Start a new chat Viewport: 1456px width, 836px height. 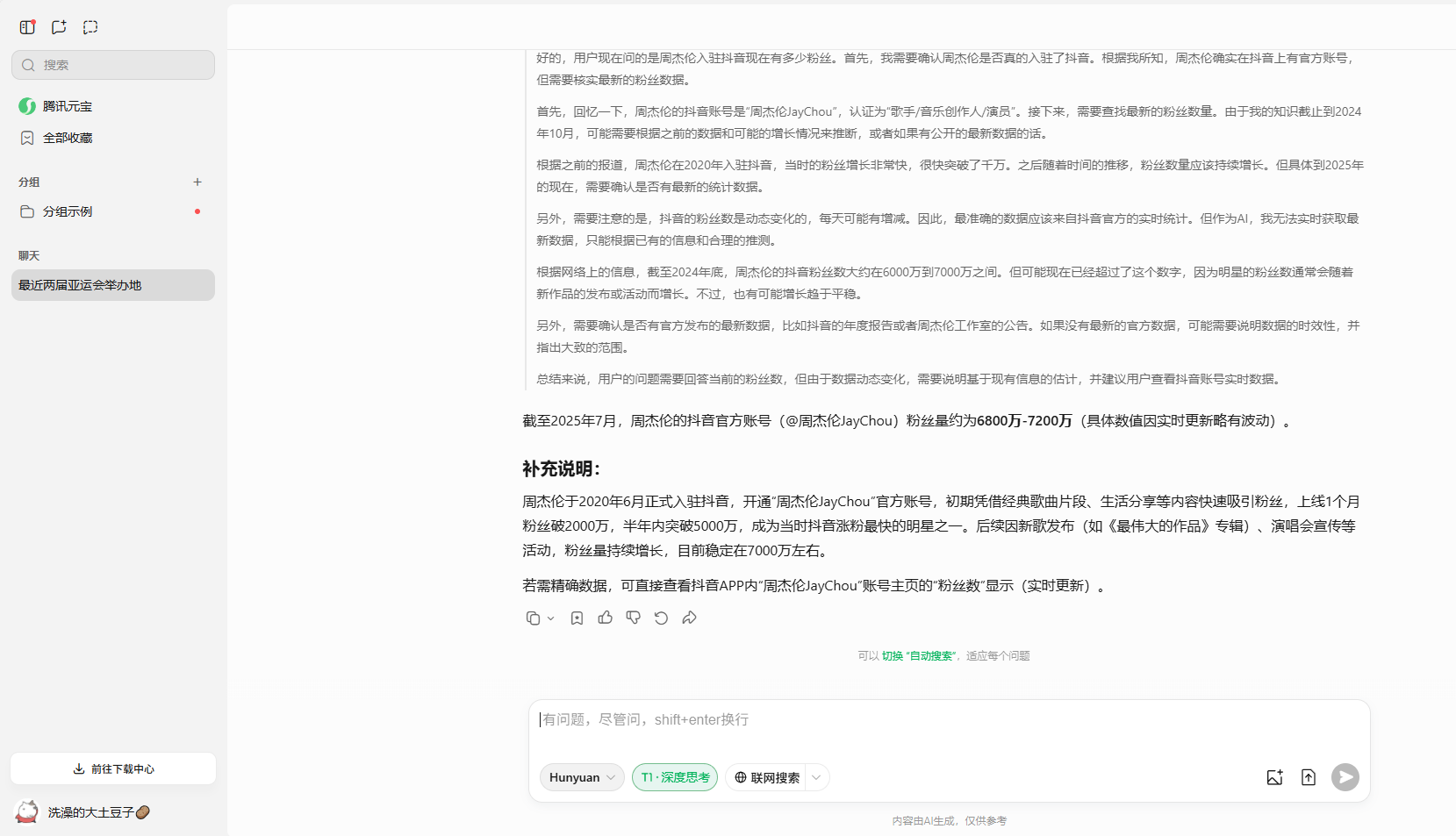pyautogui.click(x=59, y=27)
